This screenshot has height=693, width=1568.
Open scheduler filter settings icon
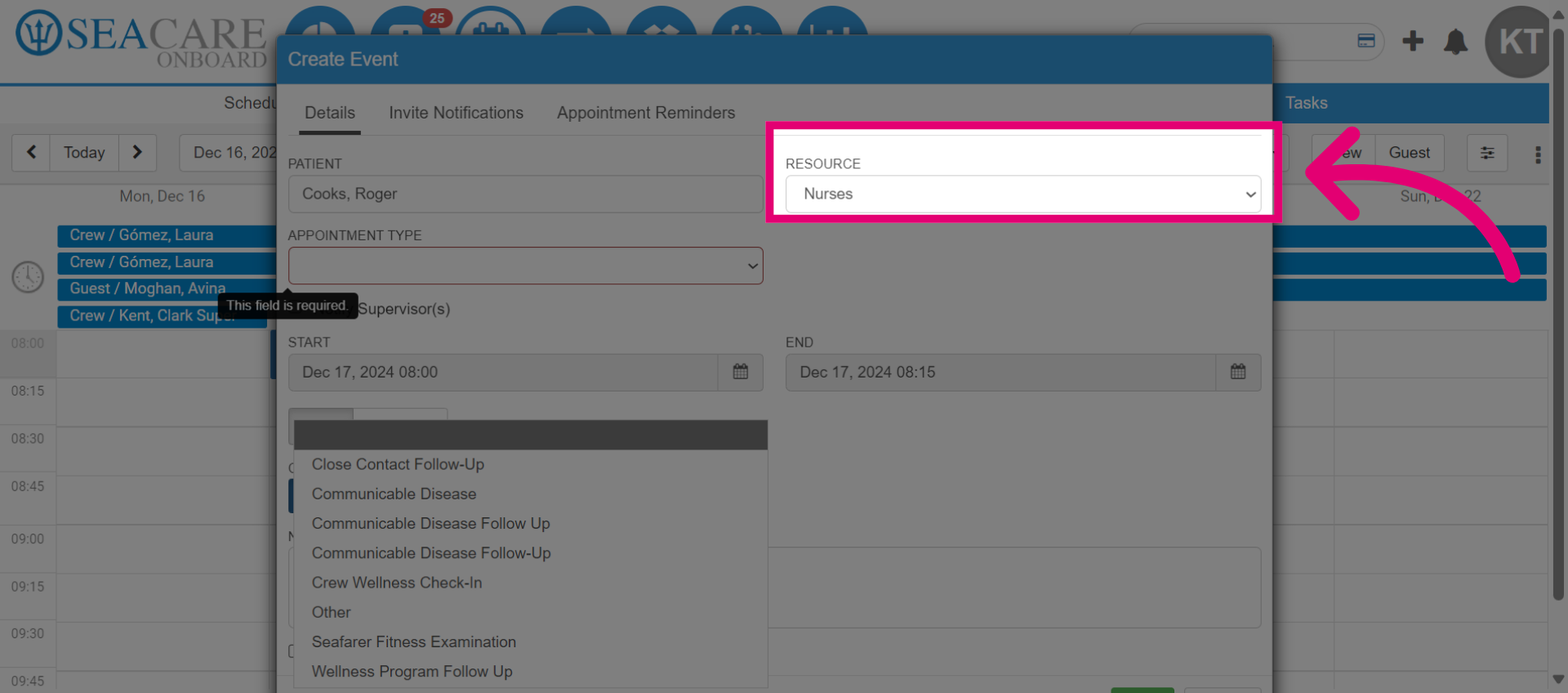(x=1487, y=153)
